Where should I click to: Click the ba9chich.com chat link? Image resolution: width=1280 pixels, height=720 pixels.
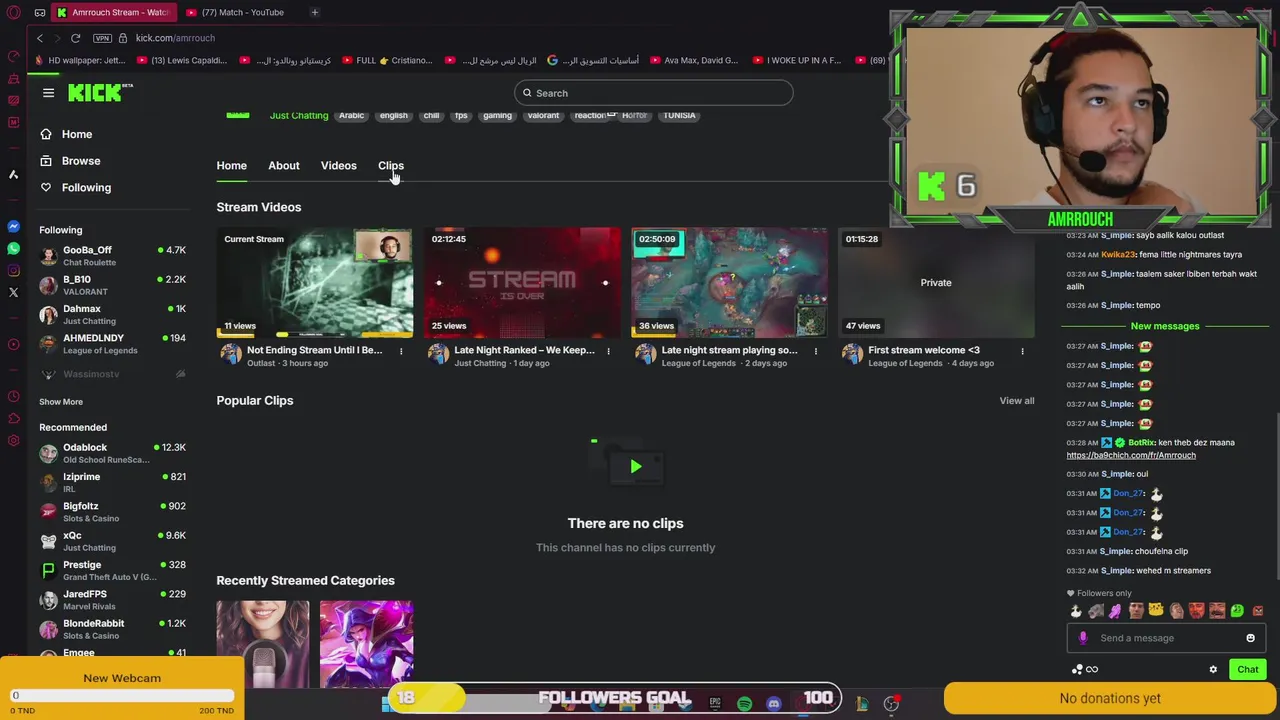coord(1131,455)
